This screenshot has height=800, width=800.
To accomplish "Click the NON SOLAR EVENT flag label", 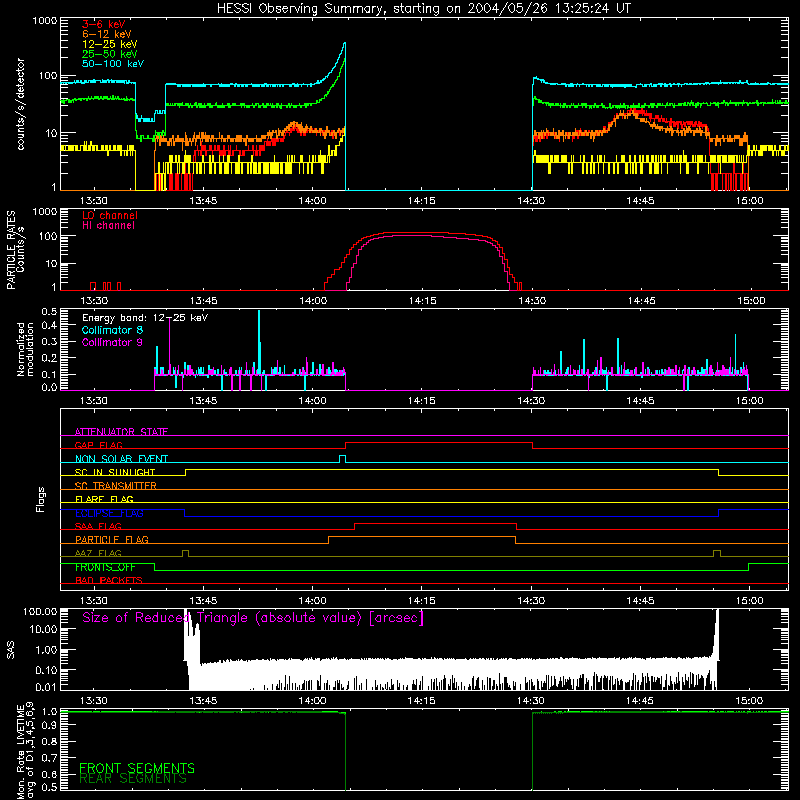I will pos(121,459).
